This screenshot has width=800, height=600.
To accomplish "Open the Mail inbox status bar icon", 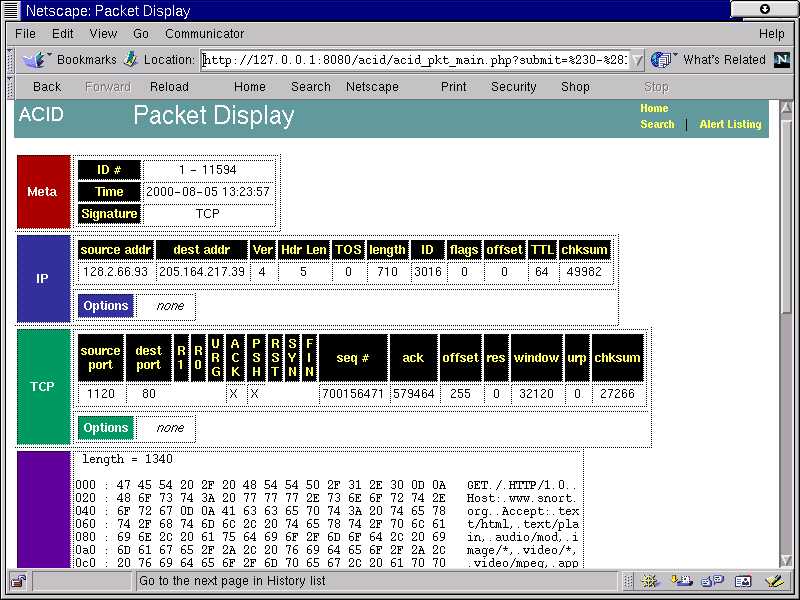I will [x=684, y=581].
